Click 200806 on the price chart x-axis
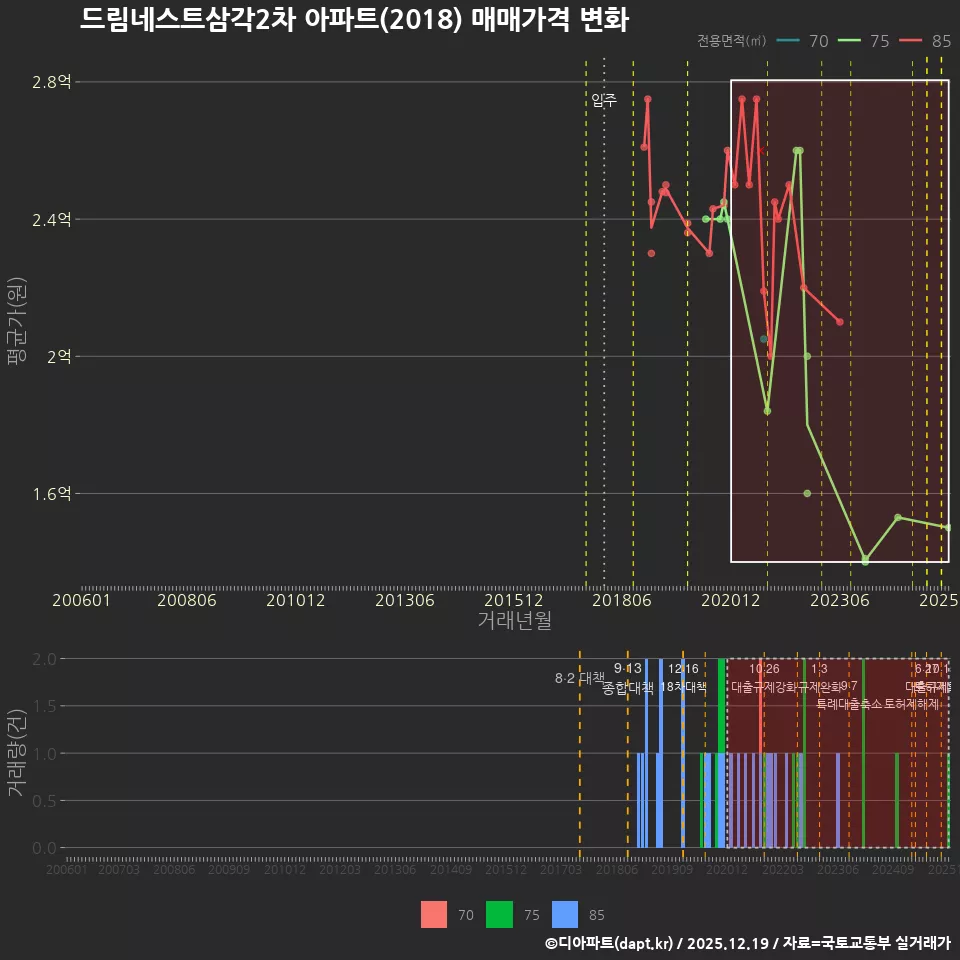Viewport: 960px width, 960px height. pos(187,600)
